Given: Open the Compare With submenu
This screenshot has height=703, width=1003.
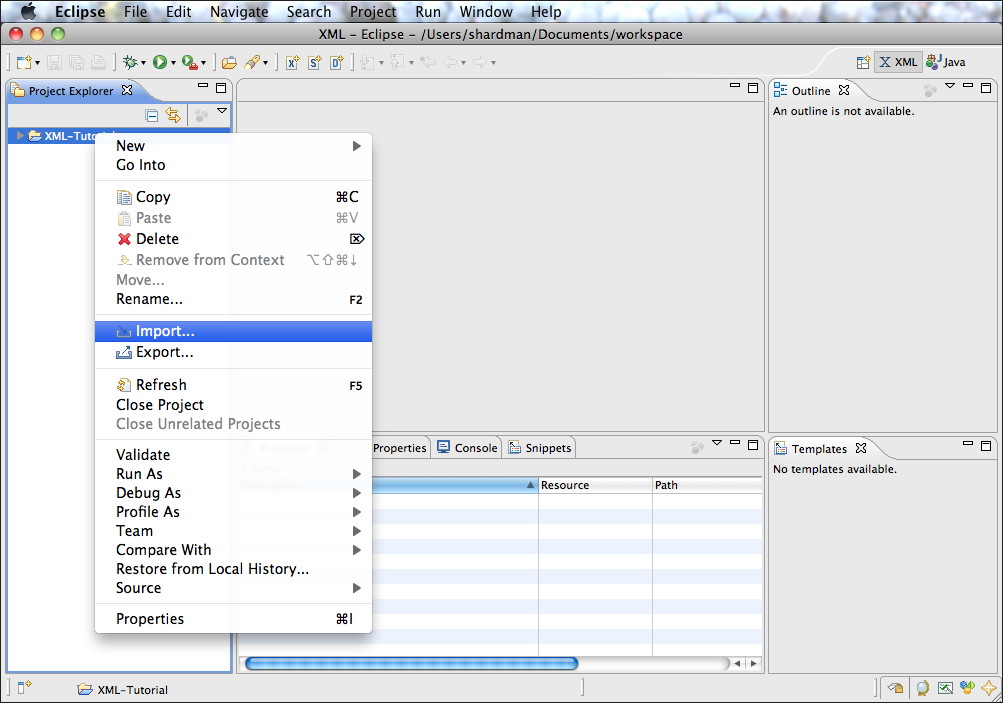Looking at the screenshot, I should tap(233, 550).
